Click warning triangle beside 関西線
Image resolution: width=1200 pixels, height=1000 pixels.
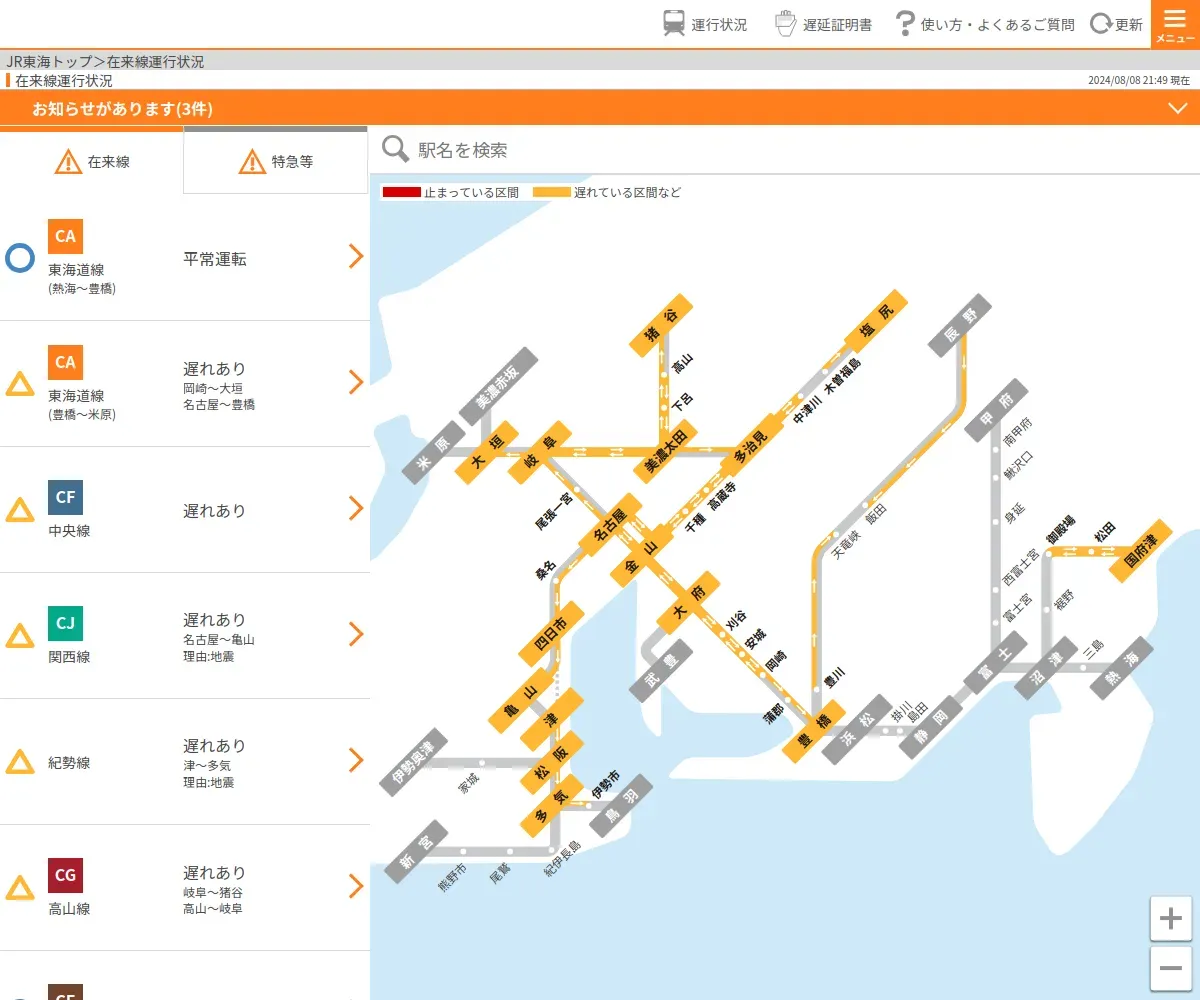click(x=20, y=636)
